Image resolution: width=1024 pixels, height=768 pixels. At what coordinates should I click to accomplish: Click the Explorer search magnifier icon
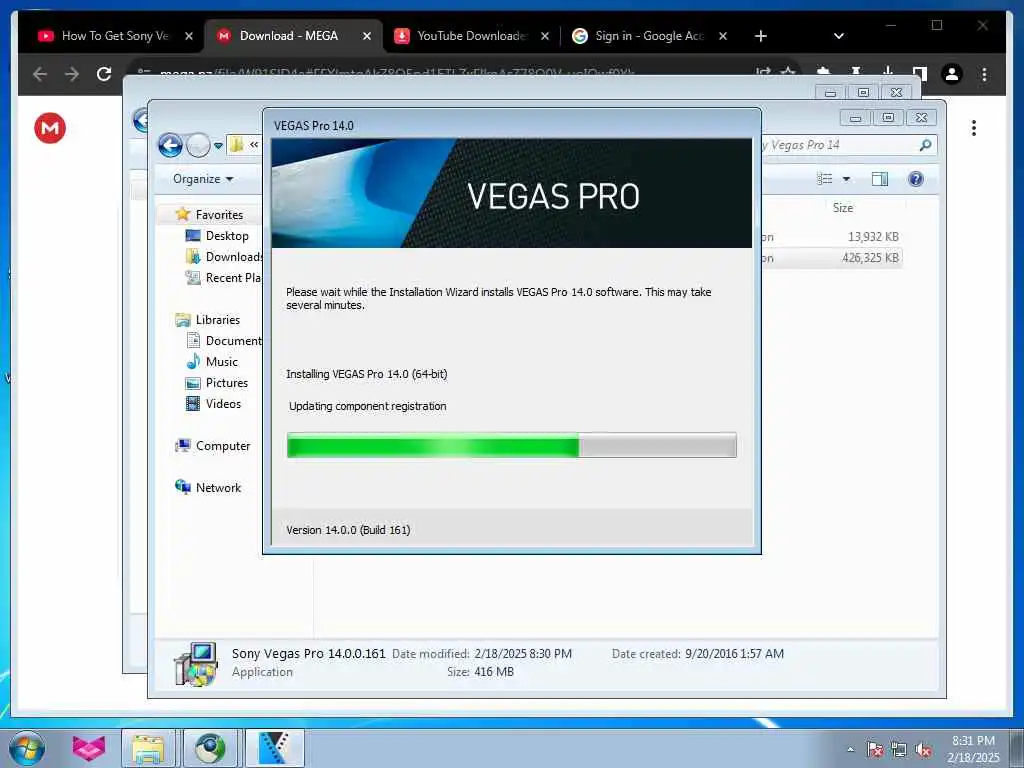point(925,145)
